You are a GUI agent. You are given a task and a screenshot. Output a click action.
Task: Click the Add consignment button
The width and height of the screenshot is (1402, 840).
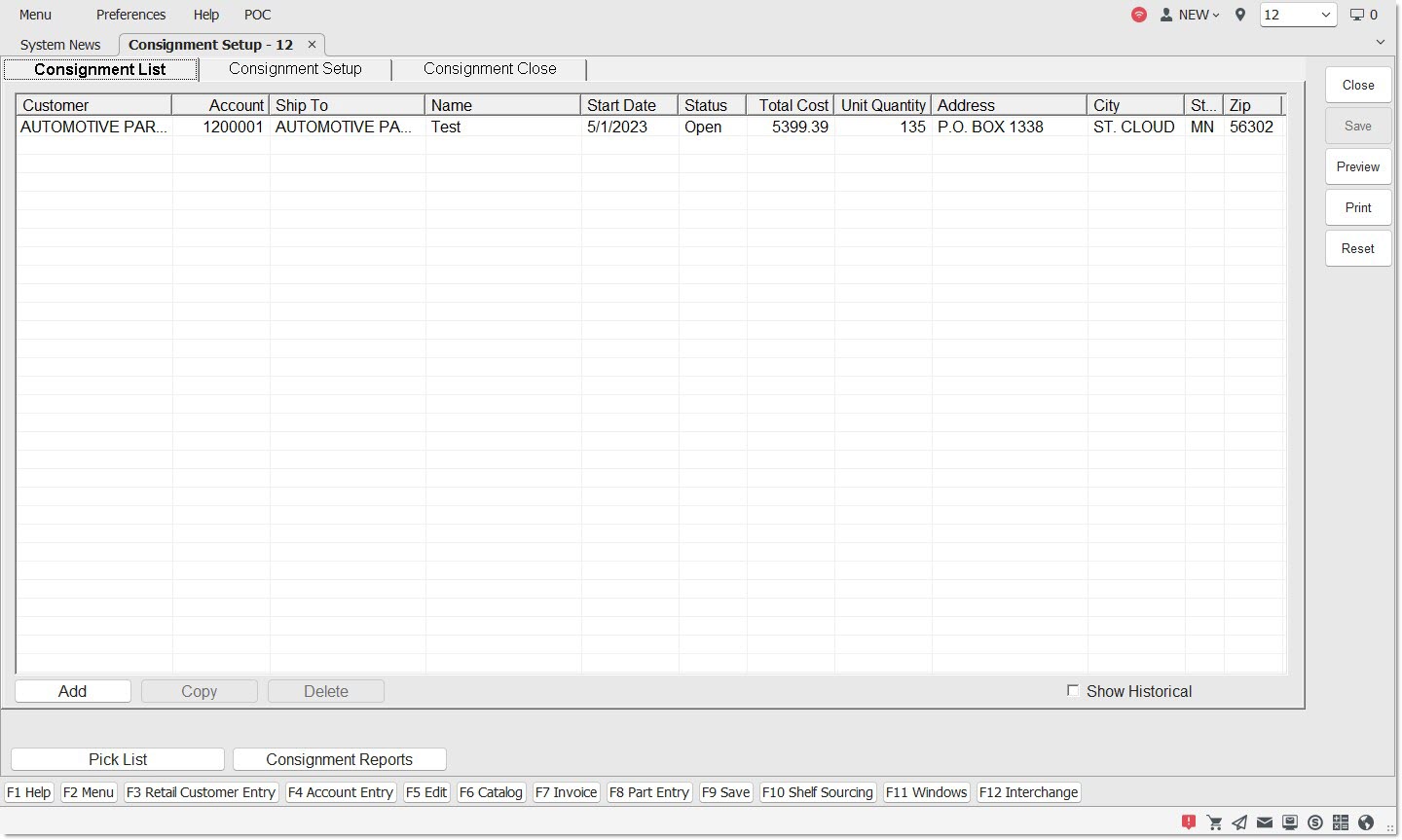coord(73,691)
